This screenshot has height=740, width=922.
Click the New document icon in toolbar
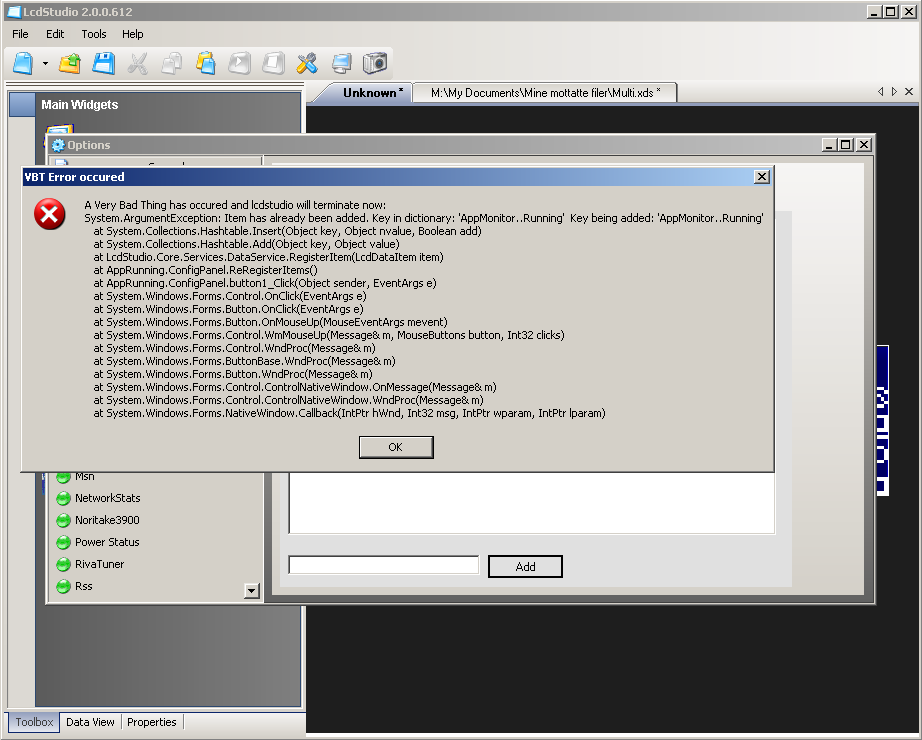click(23, 63)
